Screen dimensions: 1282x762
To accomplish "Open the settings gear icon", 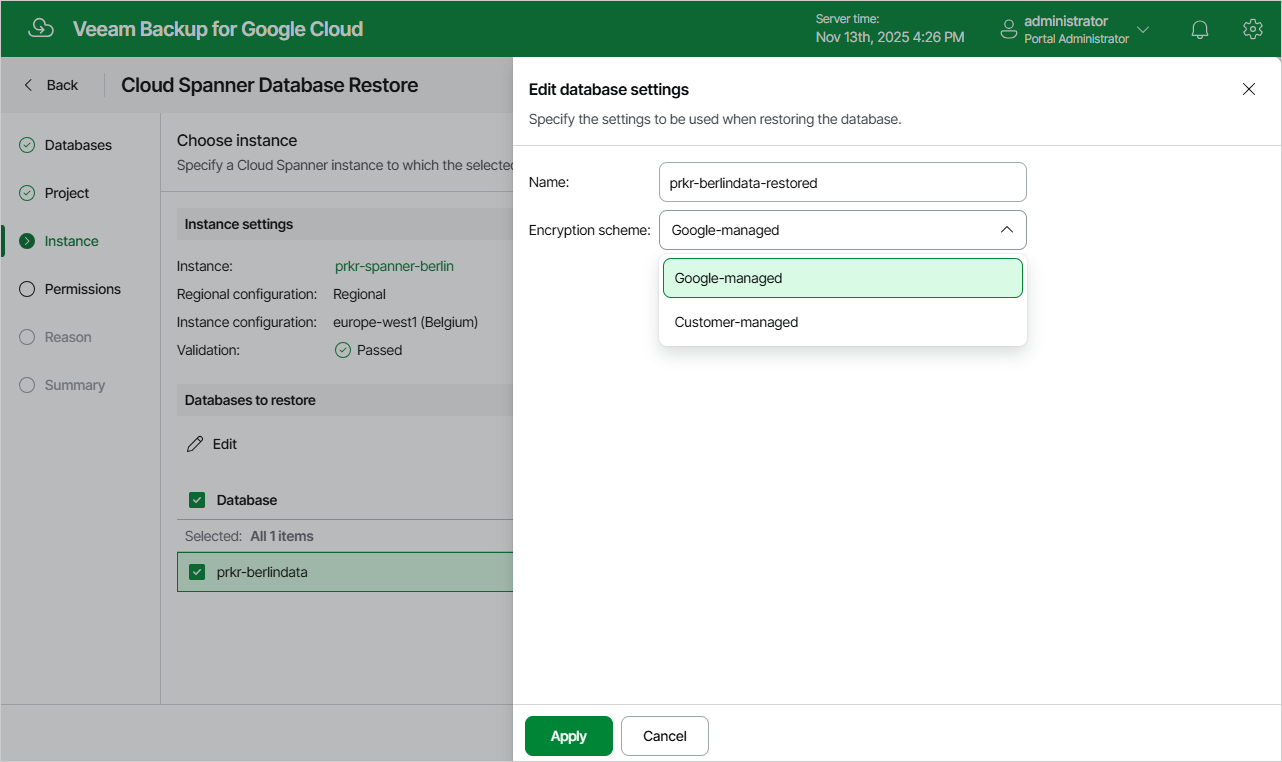I will (1252, 29).
